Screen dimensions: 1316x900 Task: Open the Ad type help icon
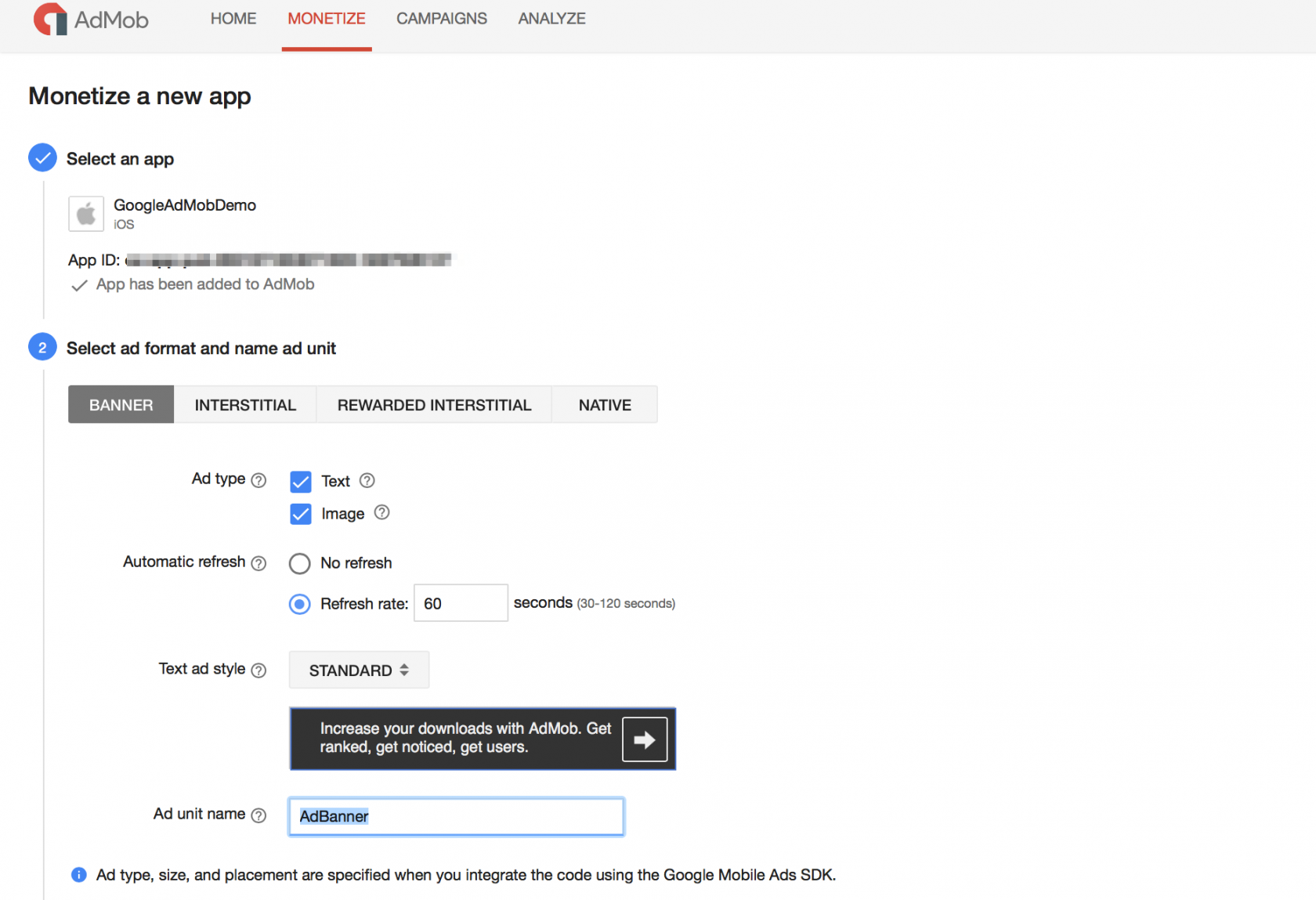pyautogui.click(x=259, y=479)
